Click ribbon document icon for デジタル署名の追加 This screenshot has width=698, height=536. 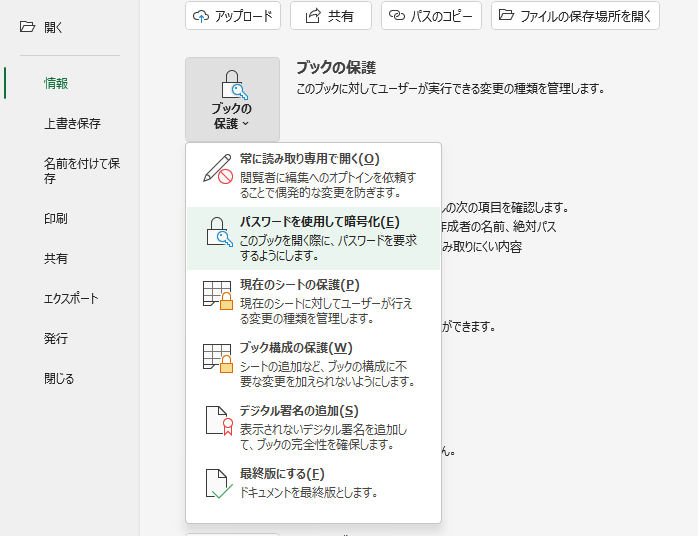tap(219, 421)
